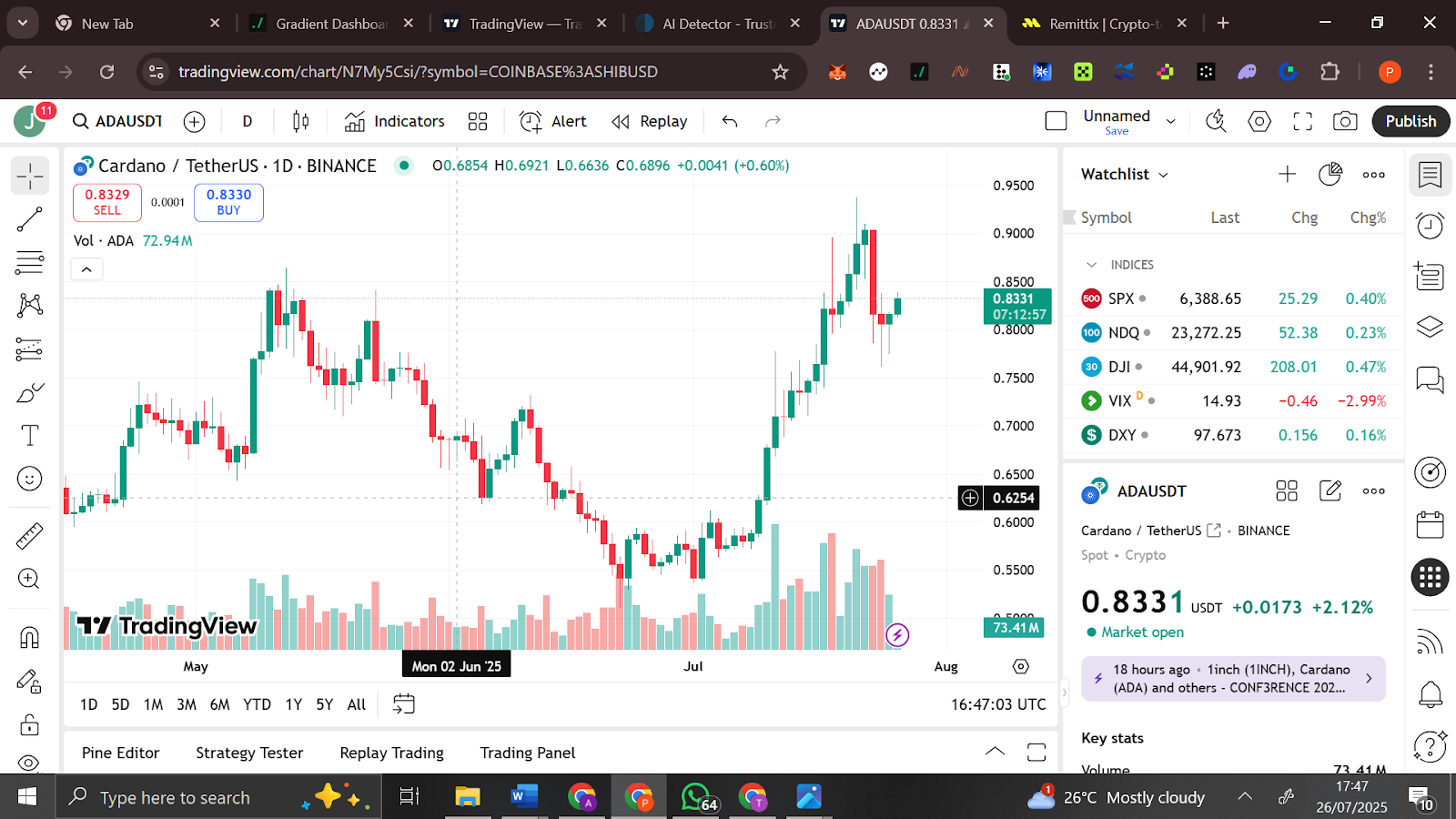Open the Unnamed layout dropdown
The height and width of the screenshot is (819, 1456).
click(1171, 121)
